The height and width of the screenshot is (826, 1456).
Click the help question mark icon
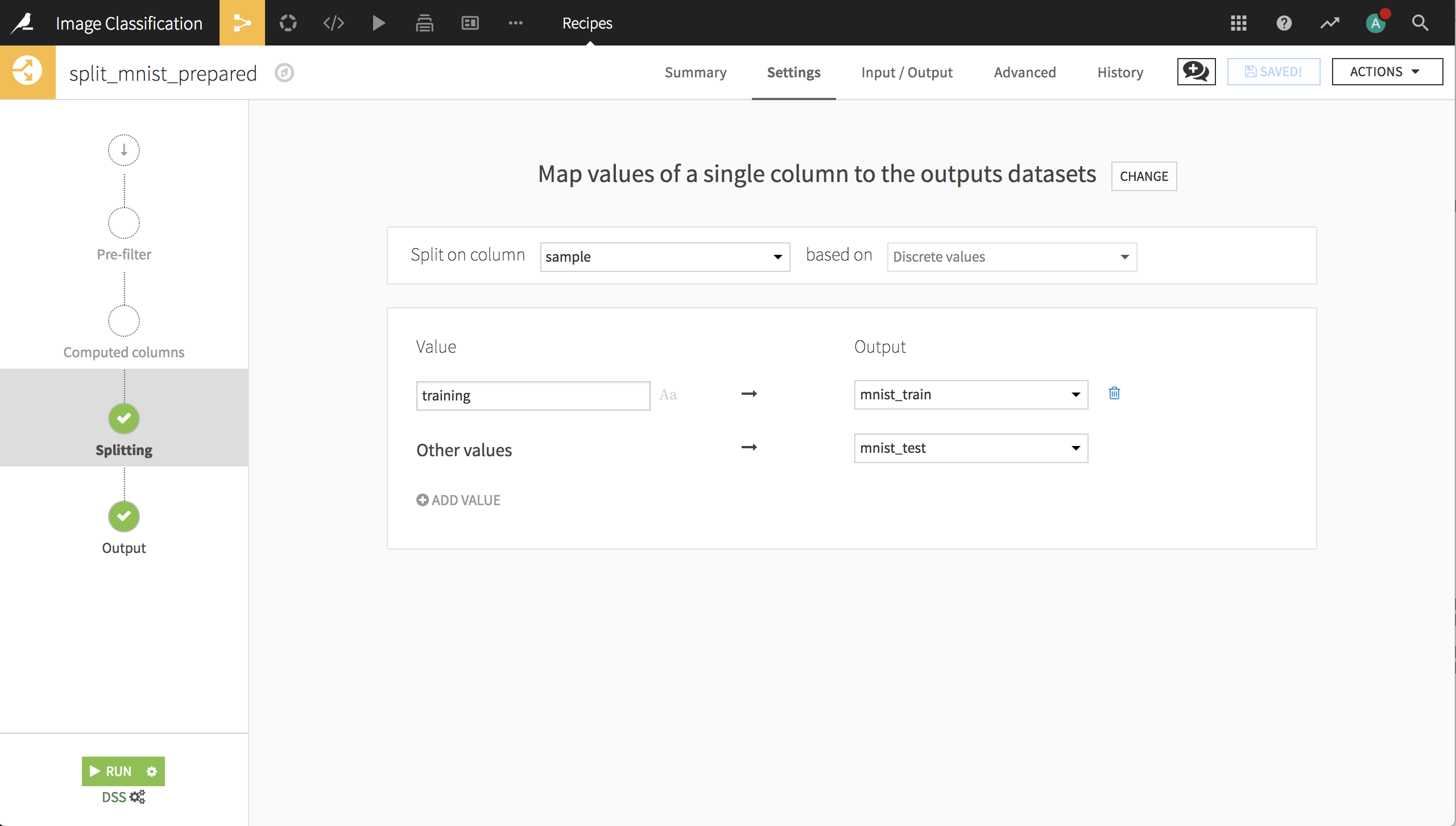tap(1284, 22)
